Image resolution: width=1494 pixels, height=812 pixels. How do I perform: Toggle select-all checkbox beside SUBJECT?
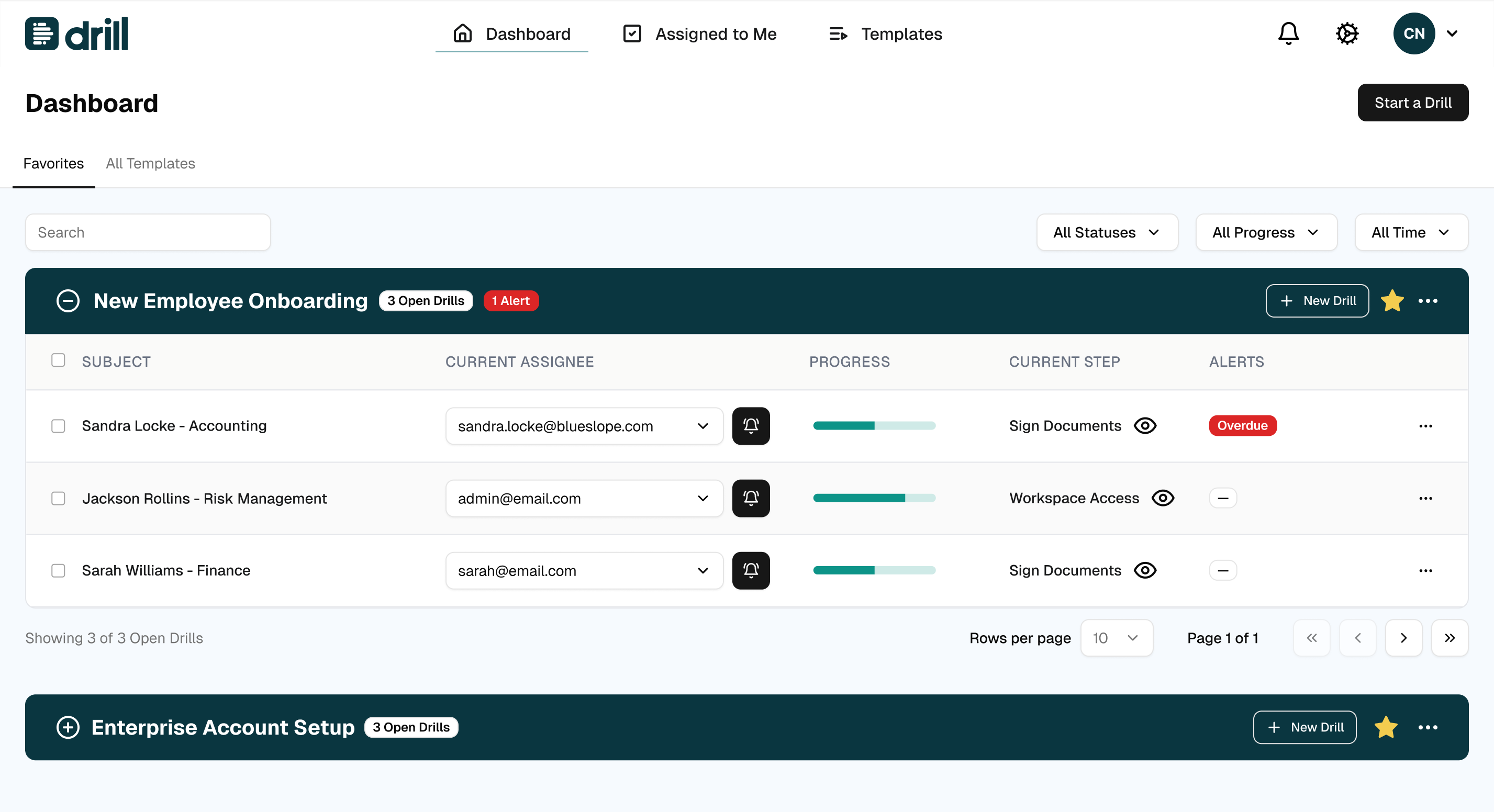coord(58,360)
